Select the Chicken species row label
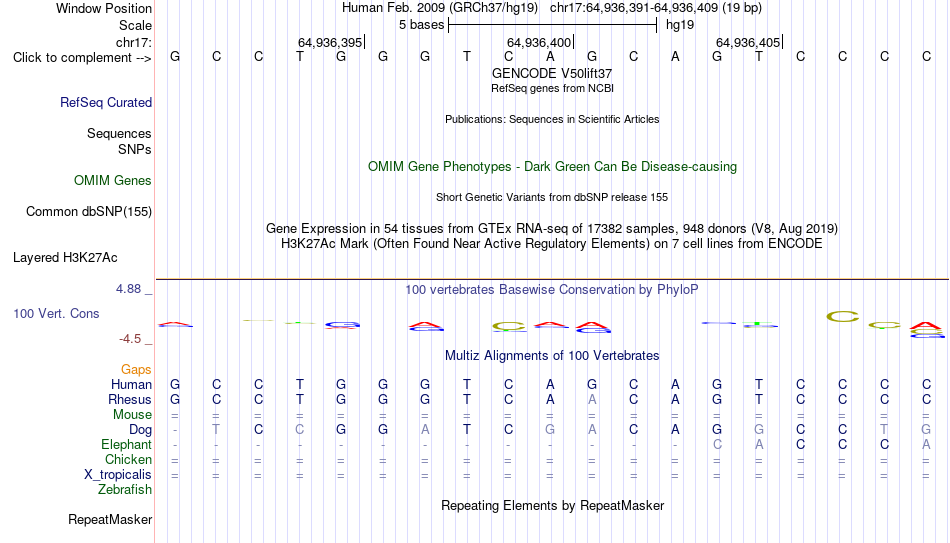Screen dimensions: 950x543 click(x=128, y=459)
